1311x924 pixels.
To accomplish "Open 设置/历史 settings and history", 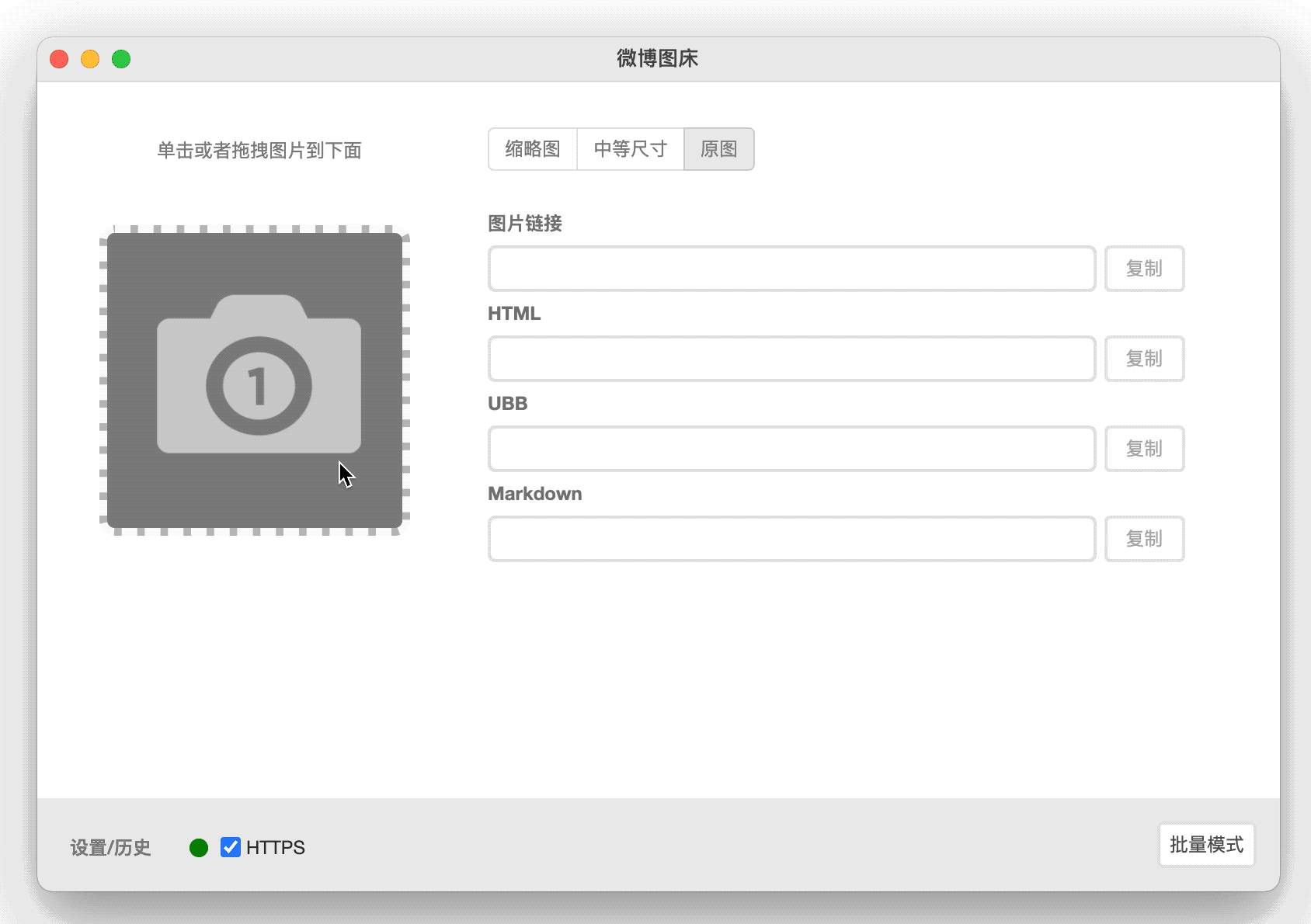I will click(x=110, y=848).
